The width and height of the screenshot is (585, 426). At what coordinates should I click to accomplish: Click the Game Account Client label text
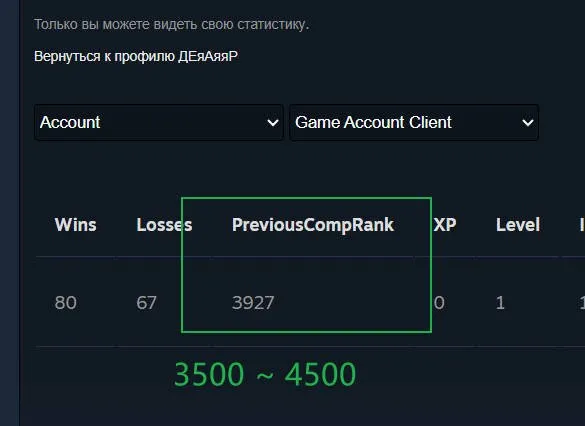[x=373, y=122]
